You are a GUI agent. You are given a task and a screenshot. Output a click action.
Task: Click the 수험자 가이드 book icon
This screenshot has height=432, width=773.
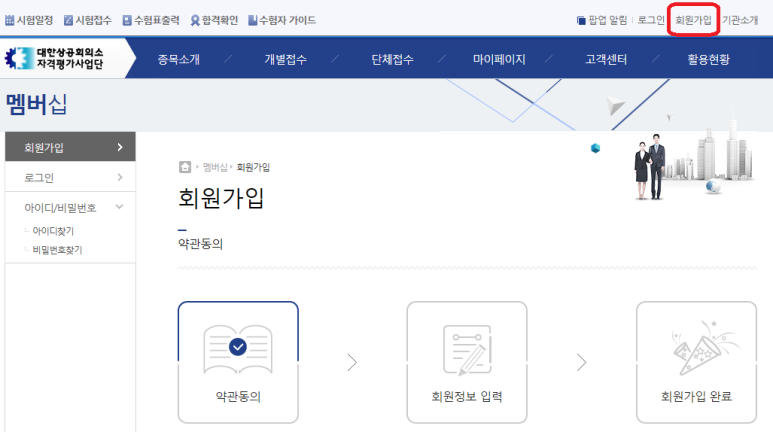(253, 20)
